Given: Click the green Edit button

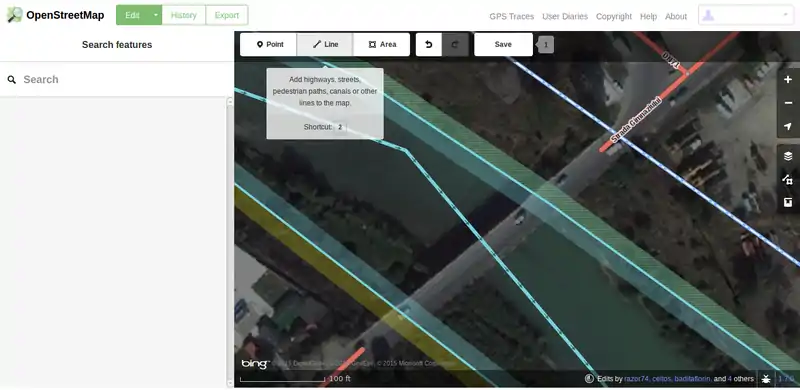Looking at the screenshot, I should [x=133, y=15].
